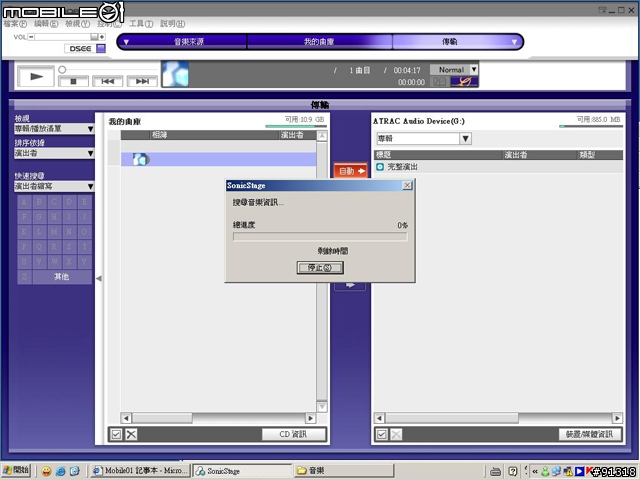Click the select-all check icon under 我的曲庫

[116, 434]
